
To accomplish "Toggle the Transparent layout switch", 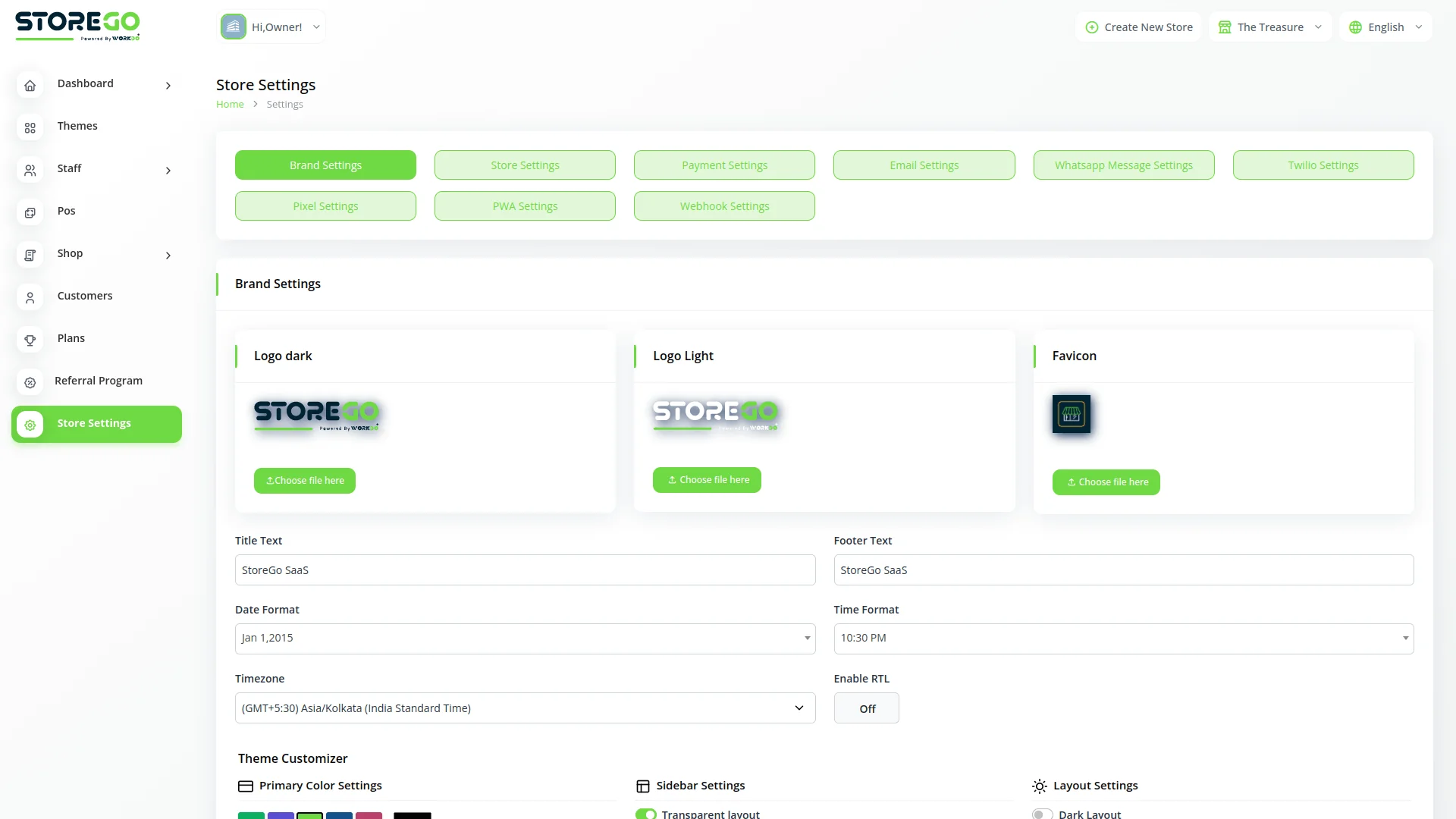I will (x=646, y=814).
